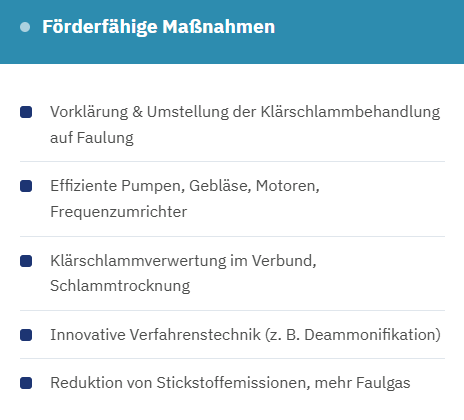Click the bullet beside Effiziente Pumpen
This screenshot has width=464, height=420.
point(26,186)
